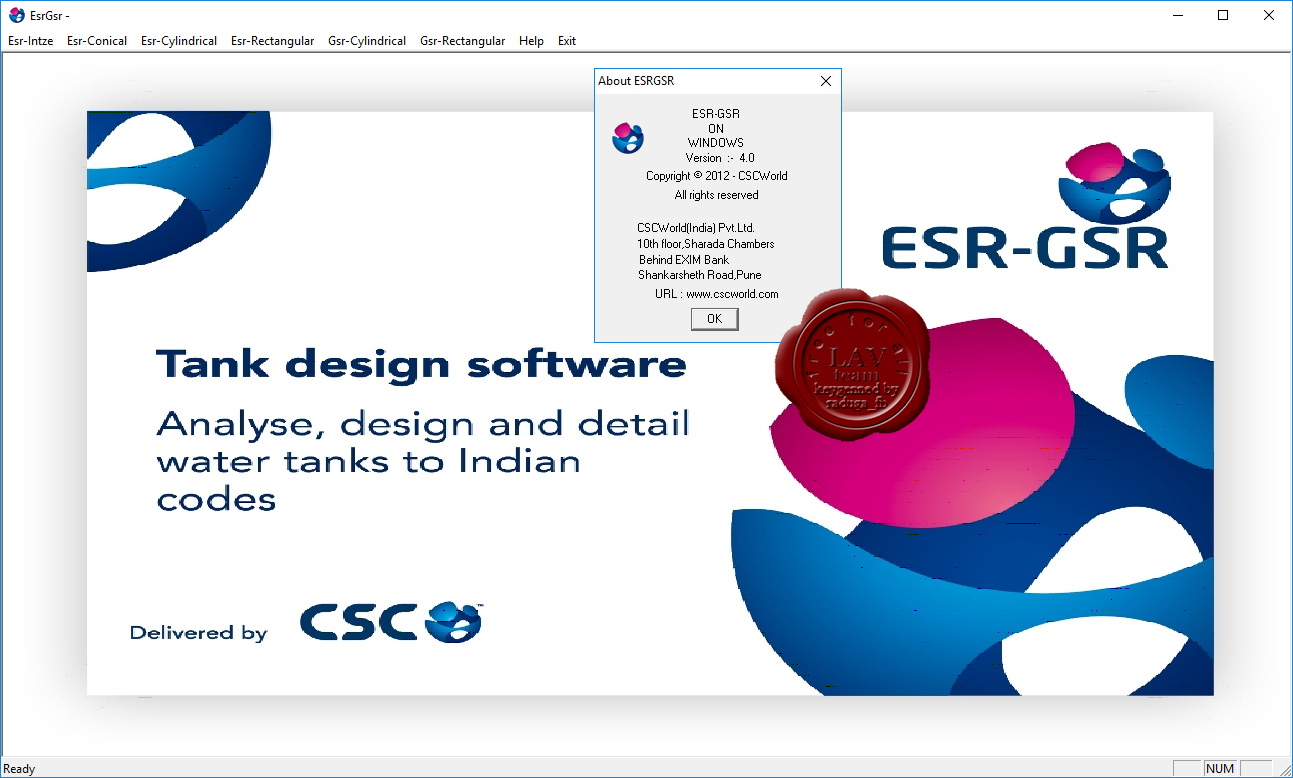Image resolution: width=1293 pixels, height=778 pixels.
Task: Click 'Copyright © 2012 - CSCWorld' text
Action: (716, 176)
